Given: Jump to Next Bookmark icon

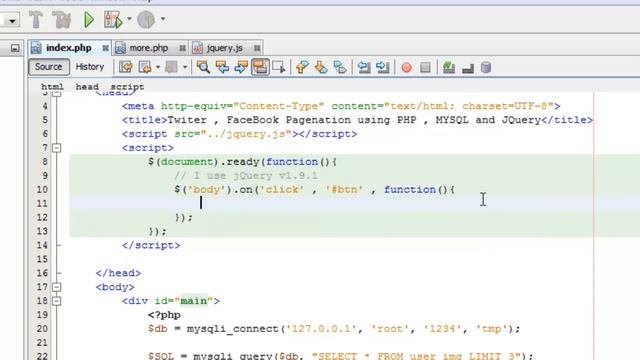Looking at the screenshot, I should [321, 67].
